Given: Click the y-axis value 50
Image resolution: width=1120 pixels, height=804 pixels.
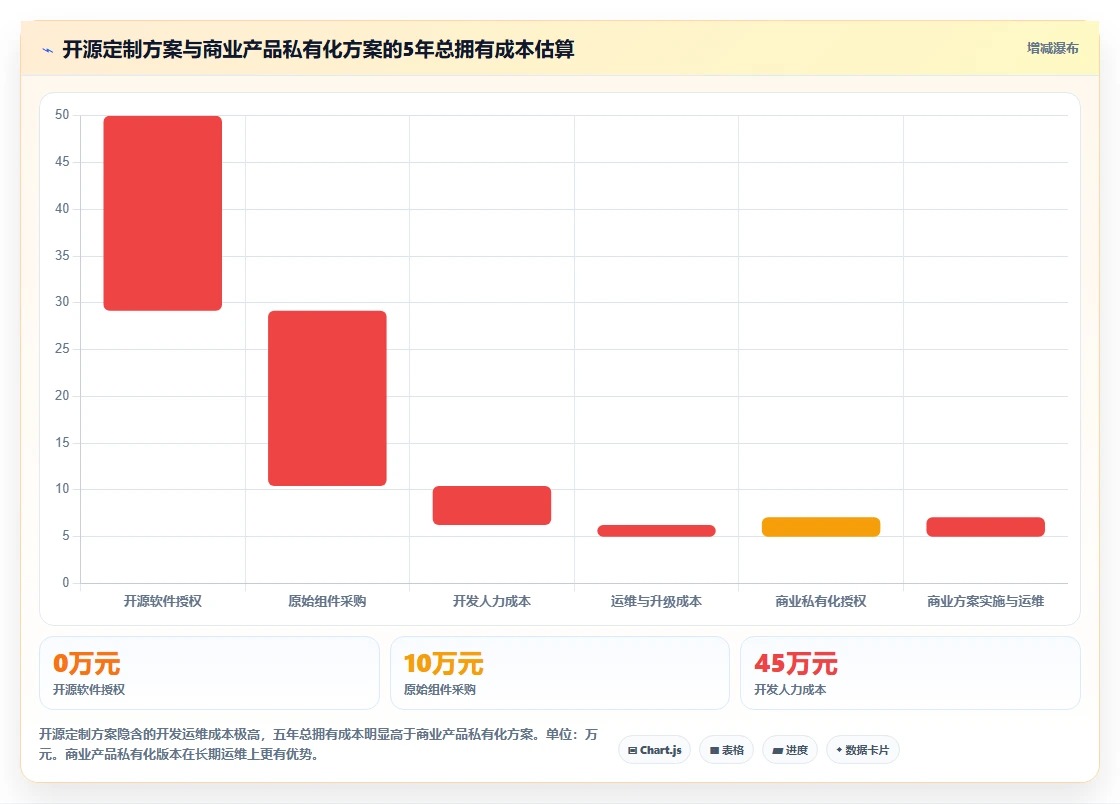Looking at the screenshot, I should (62, 115).
